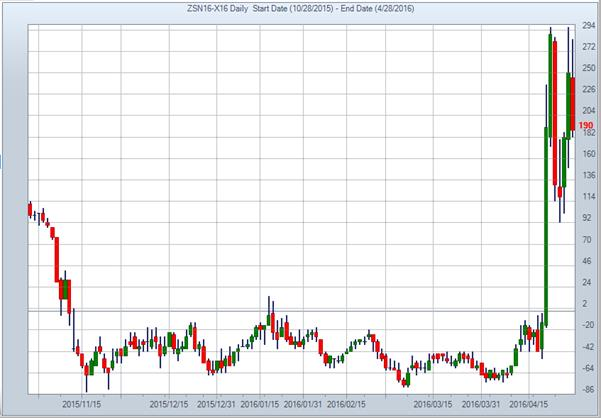Select the 2016/02/15 date marker
601x418 pixels.
[x=345, y=404]
